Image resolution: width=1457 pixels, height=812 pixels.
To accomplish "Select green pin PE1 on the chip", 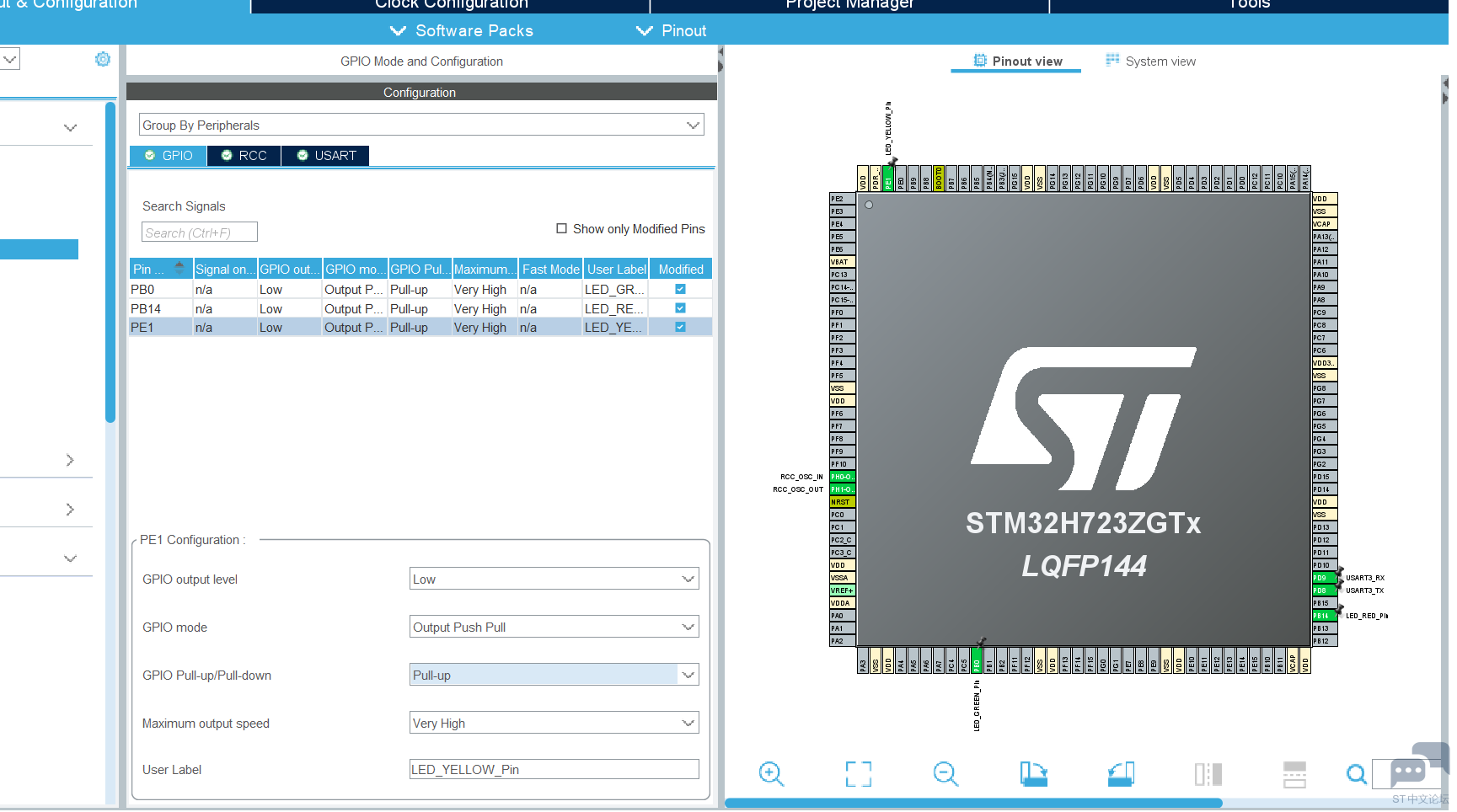I will [x=888, y=179].
